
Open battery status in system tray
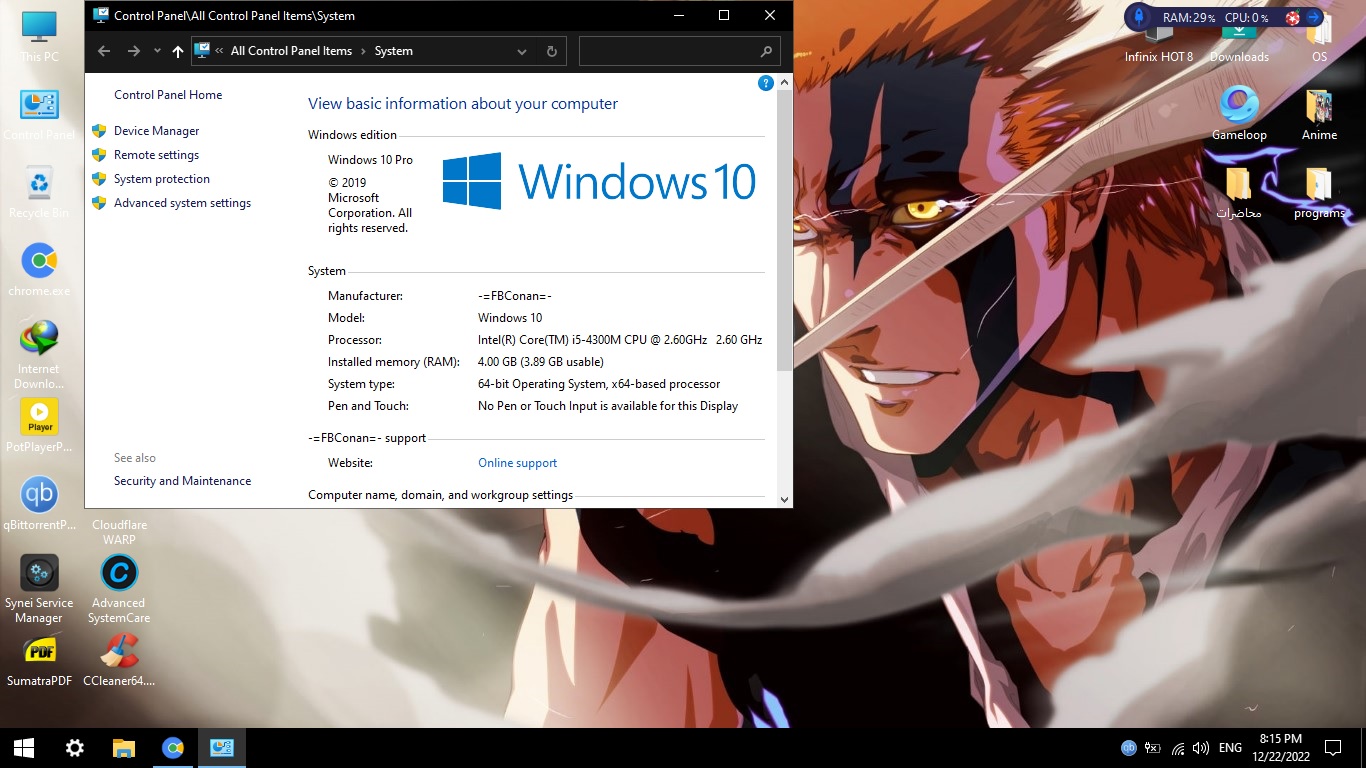coord(1153,747)
